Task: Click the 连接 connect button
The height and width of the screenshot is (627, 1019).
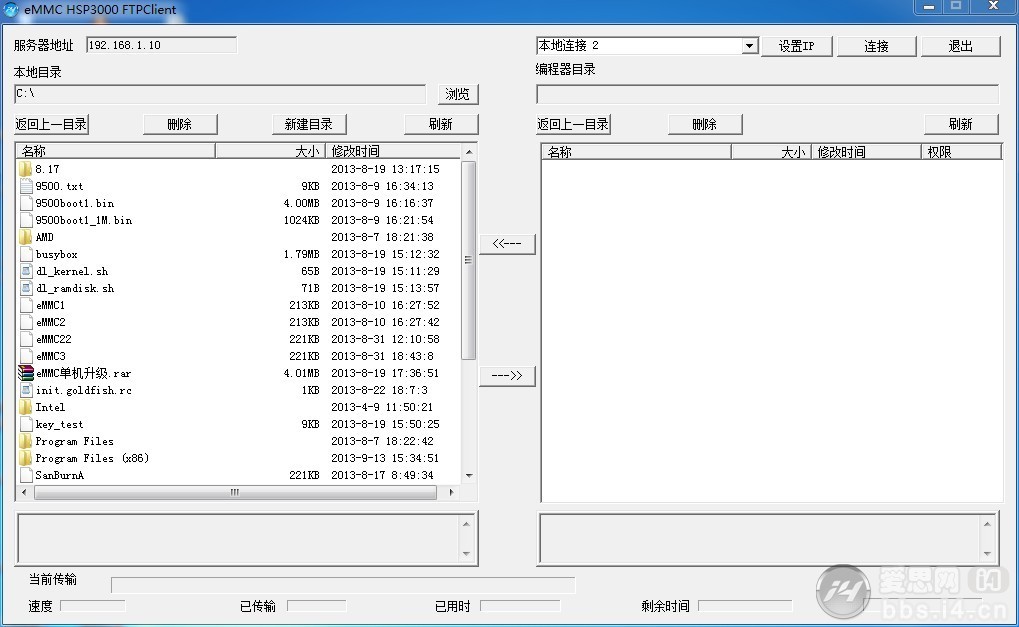Action: pos(877,46)
